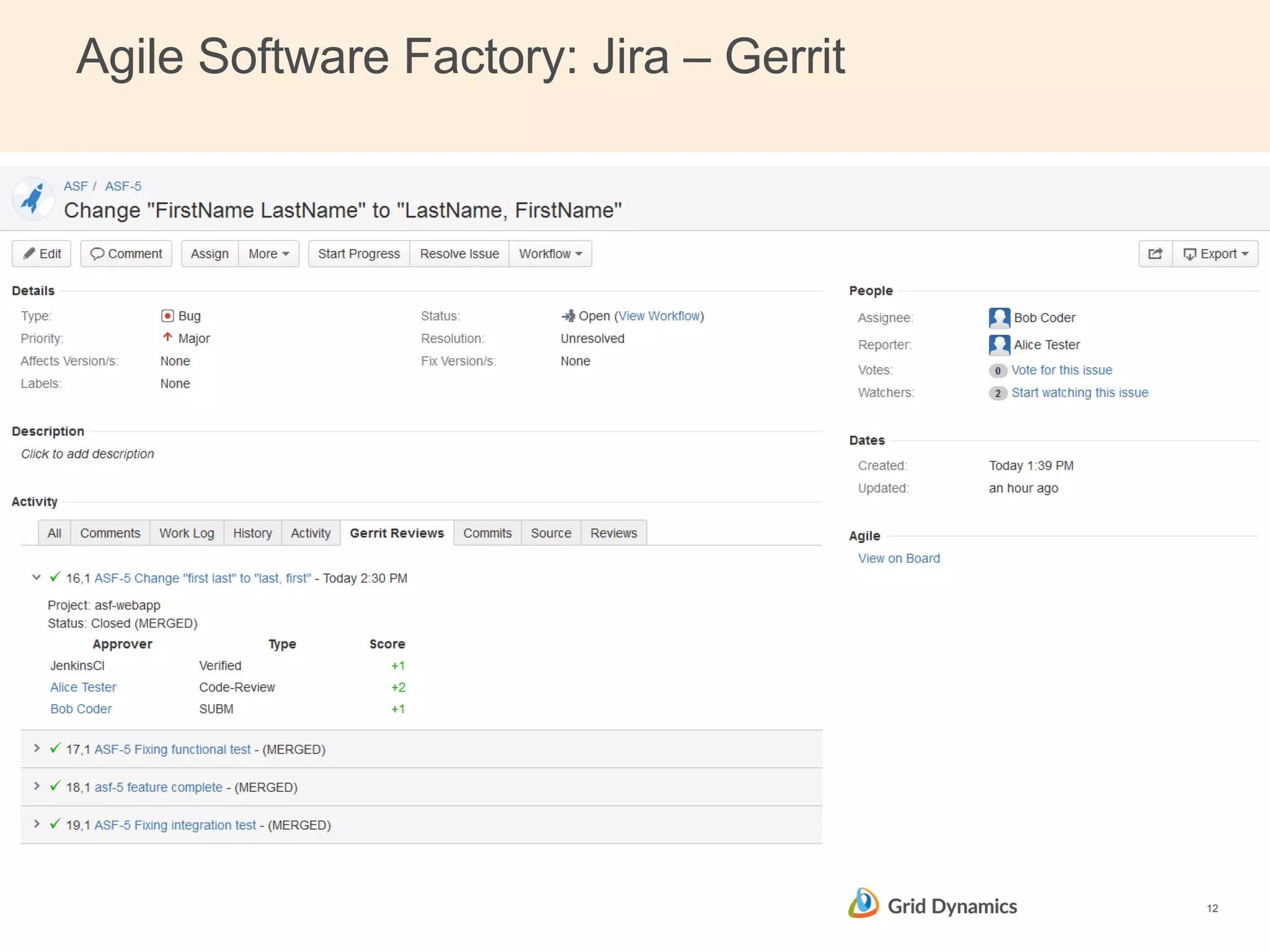1270x952 pixels.
Task: Select the Gerrit Reviews tab
Action: click(x=397, y=533)
